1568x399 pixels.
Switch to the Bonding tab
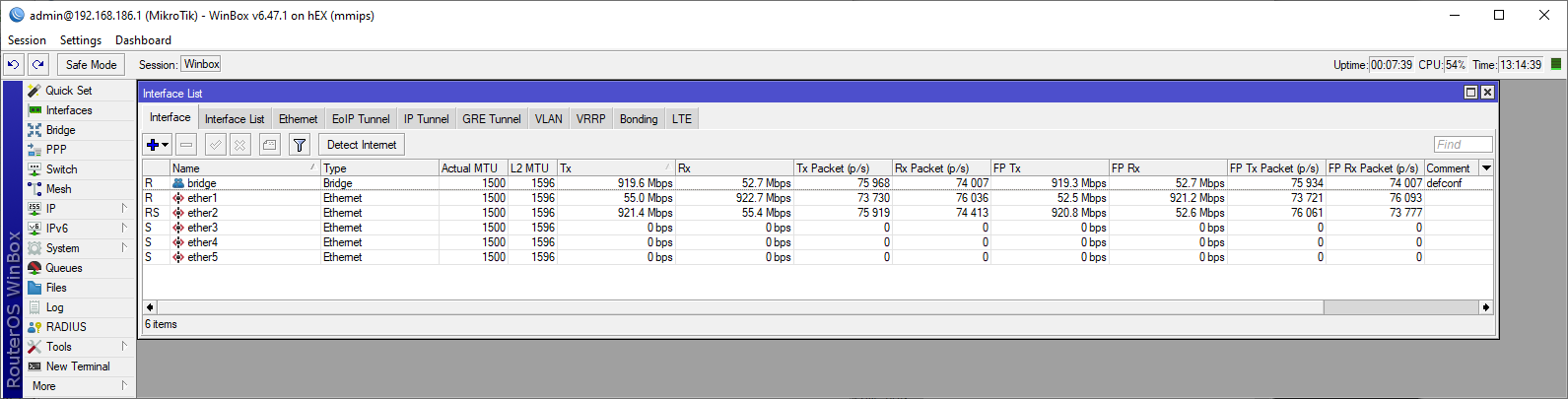(639, 119)
